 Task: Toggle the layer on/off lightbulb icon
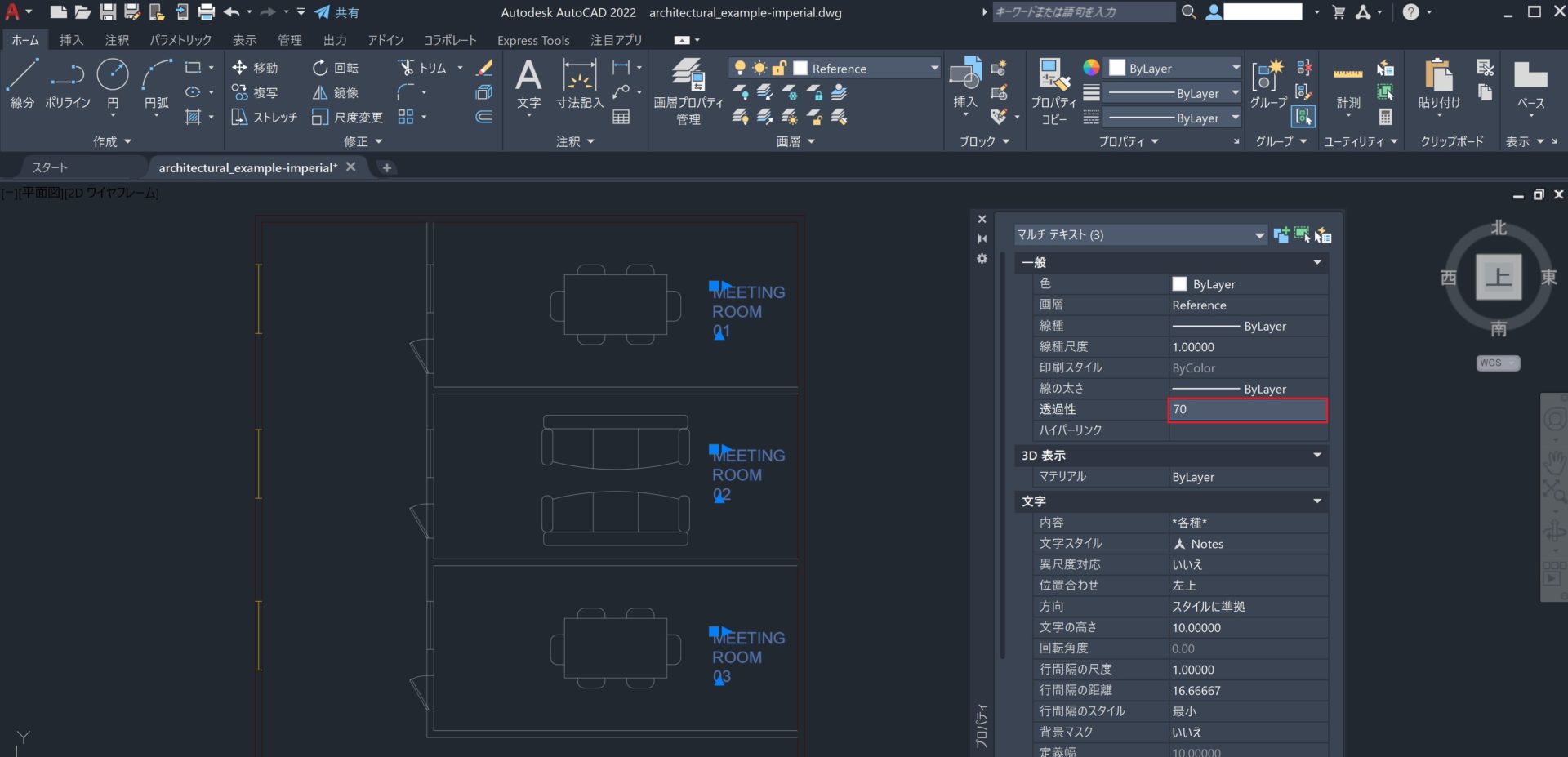tap(740, 69)
